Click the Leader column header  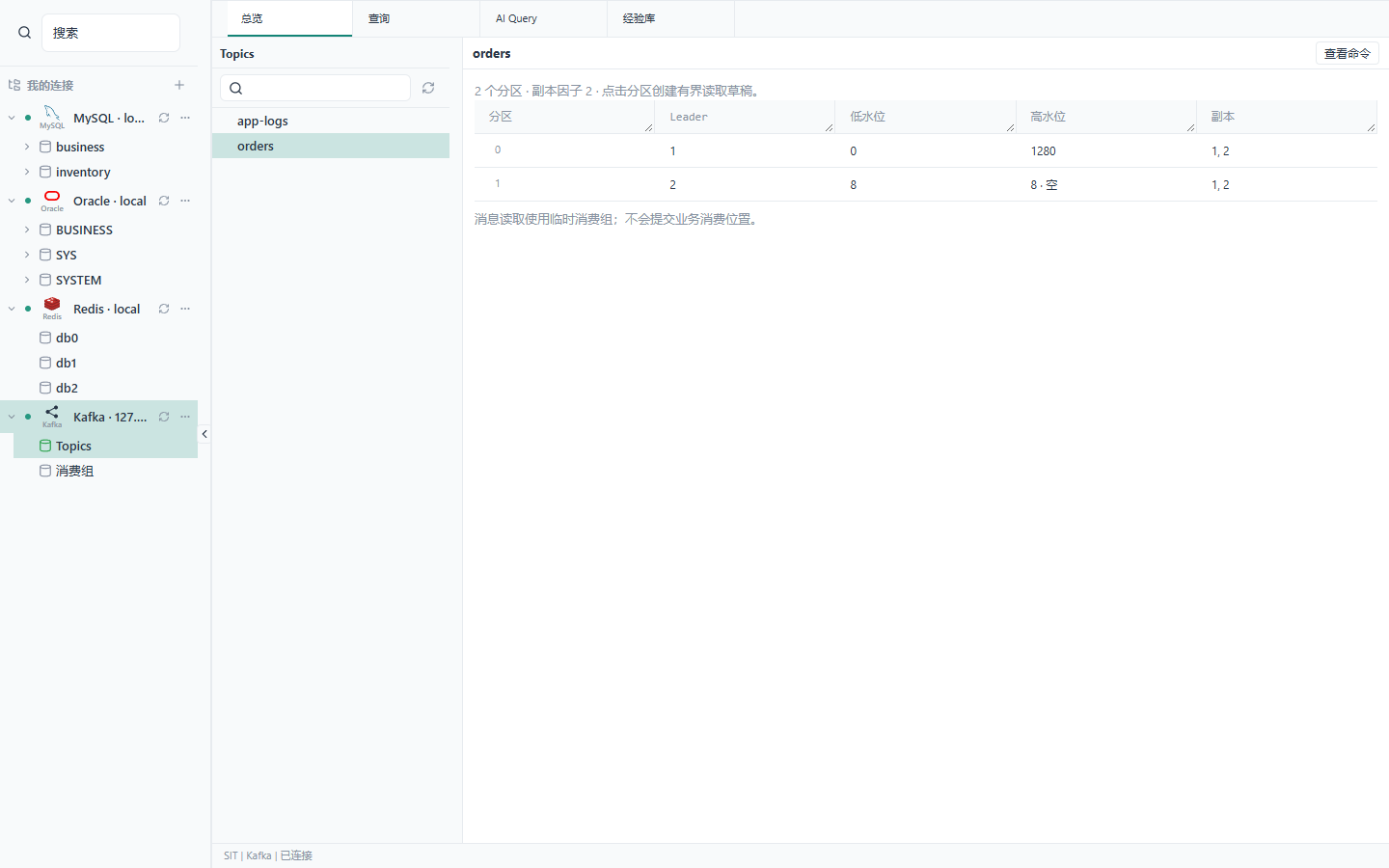(x=745, y=117)
